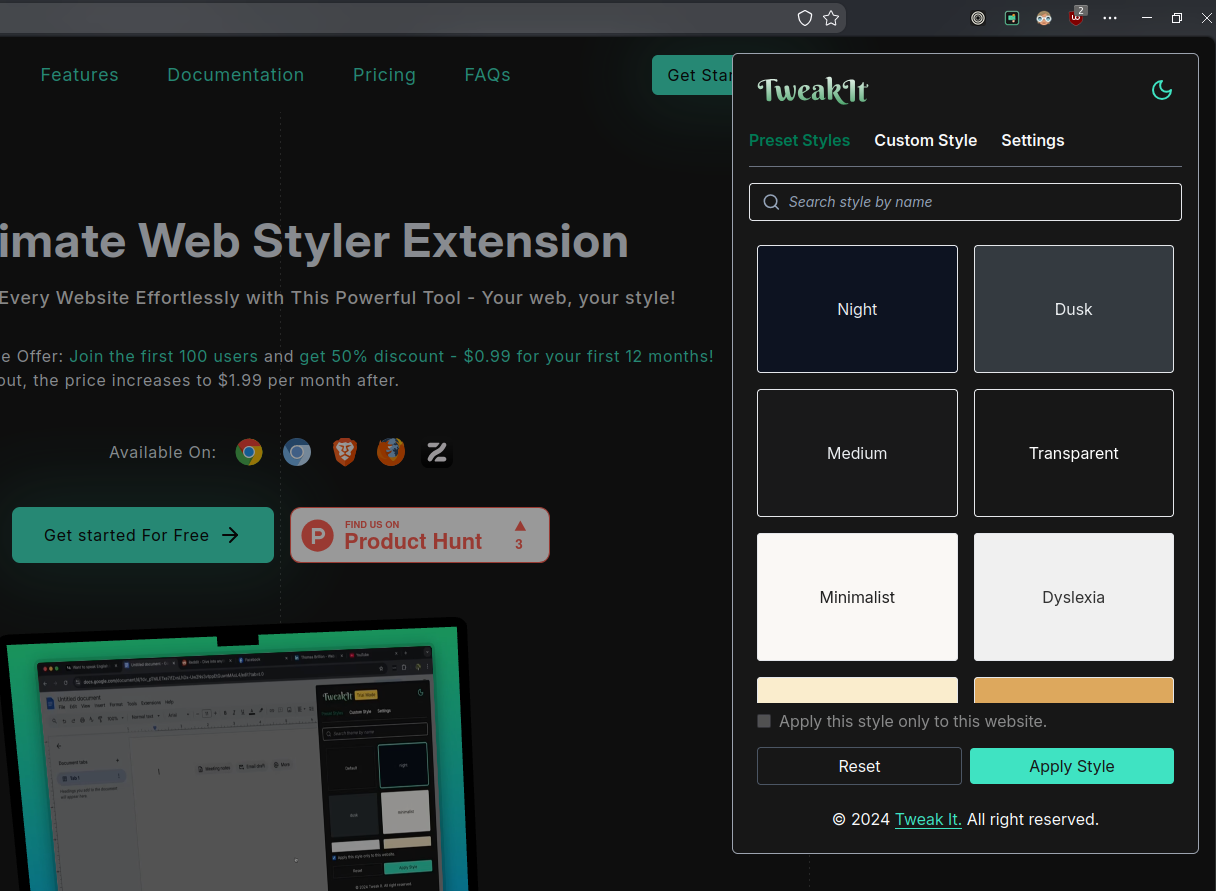Screen dimensions: 1216x891
Task: Select the Night preset style swatch
Action: 857,309
